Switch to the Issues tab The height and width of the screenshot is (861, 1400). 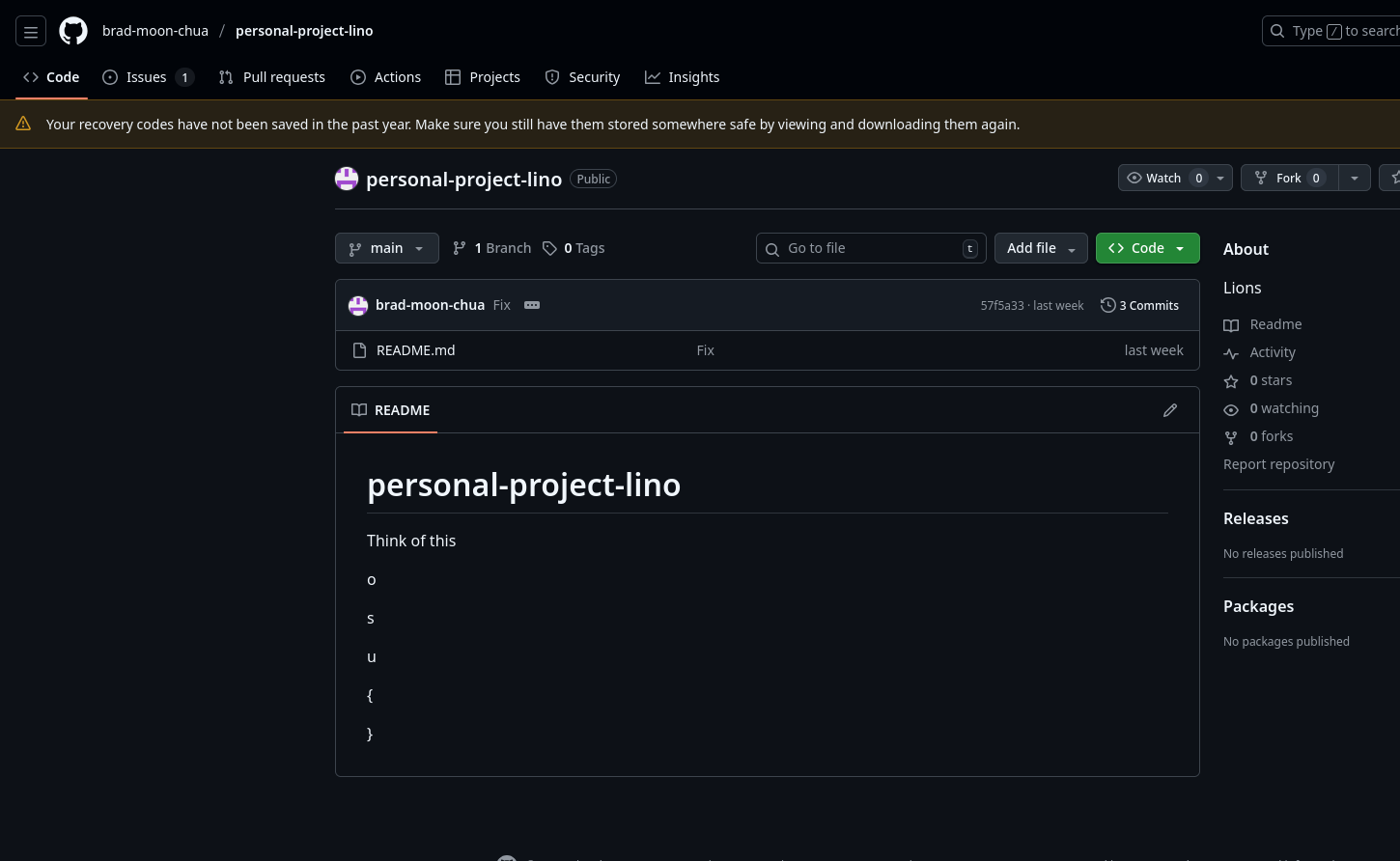[148, 77]
